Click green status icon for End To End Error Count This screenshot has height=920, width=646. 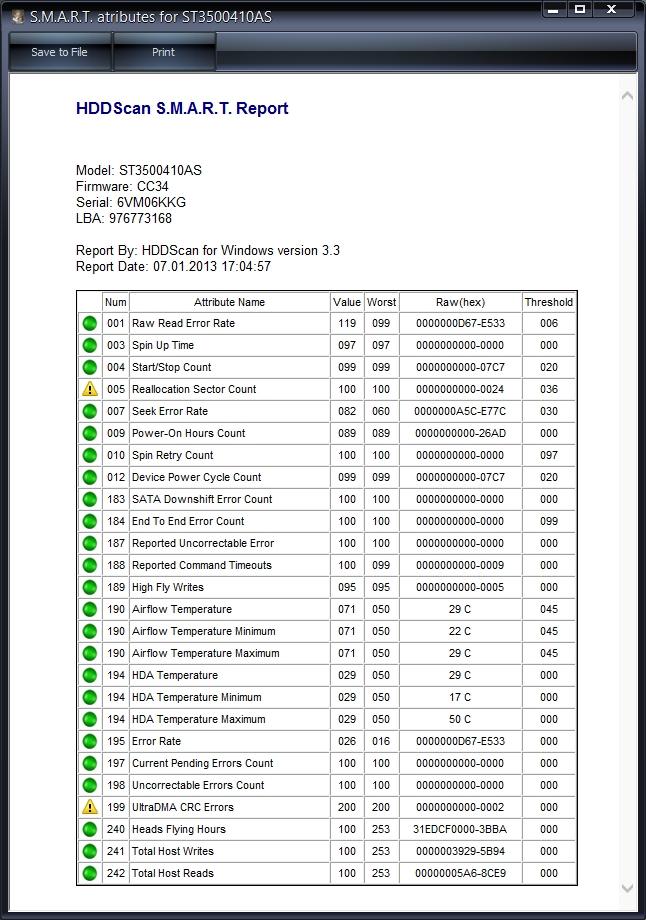(90, 521)
